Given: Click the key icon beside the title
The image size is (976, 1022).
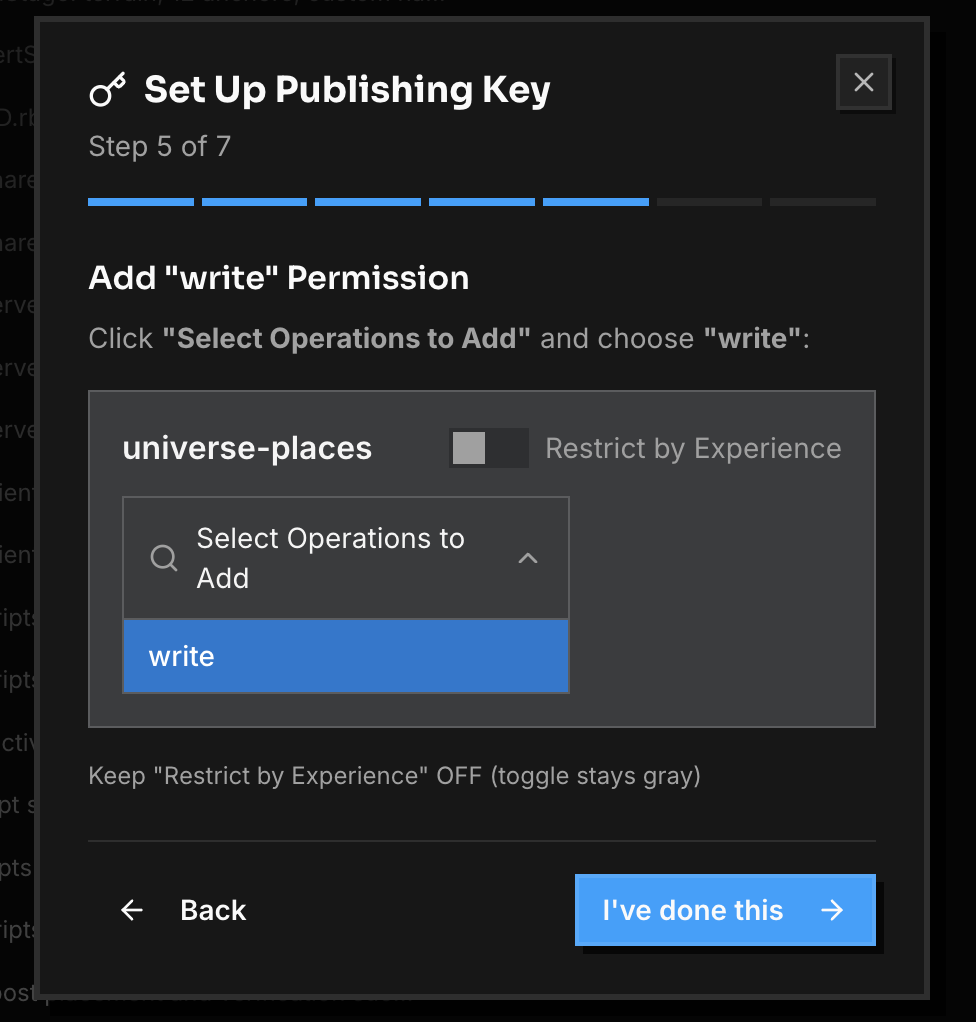Looking at the screenshot, I should click(108, 89).
